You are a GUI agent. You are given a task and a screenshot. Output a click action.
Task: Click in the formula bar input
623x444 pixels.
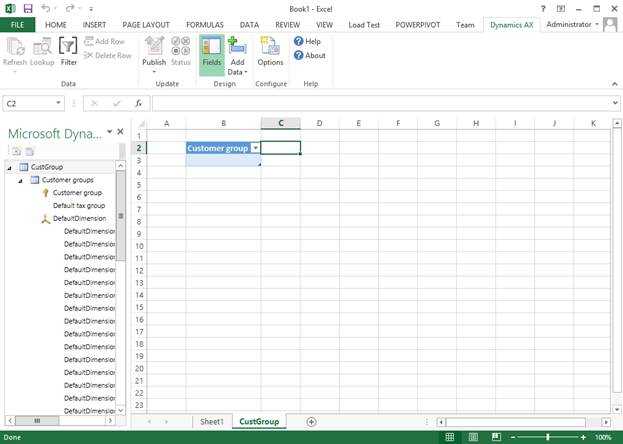(x=381, y=103)
